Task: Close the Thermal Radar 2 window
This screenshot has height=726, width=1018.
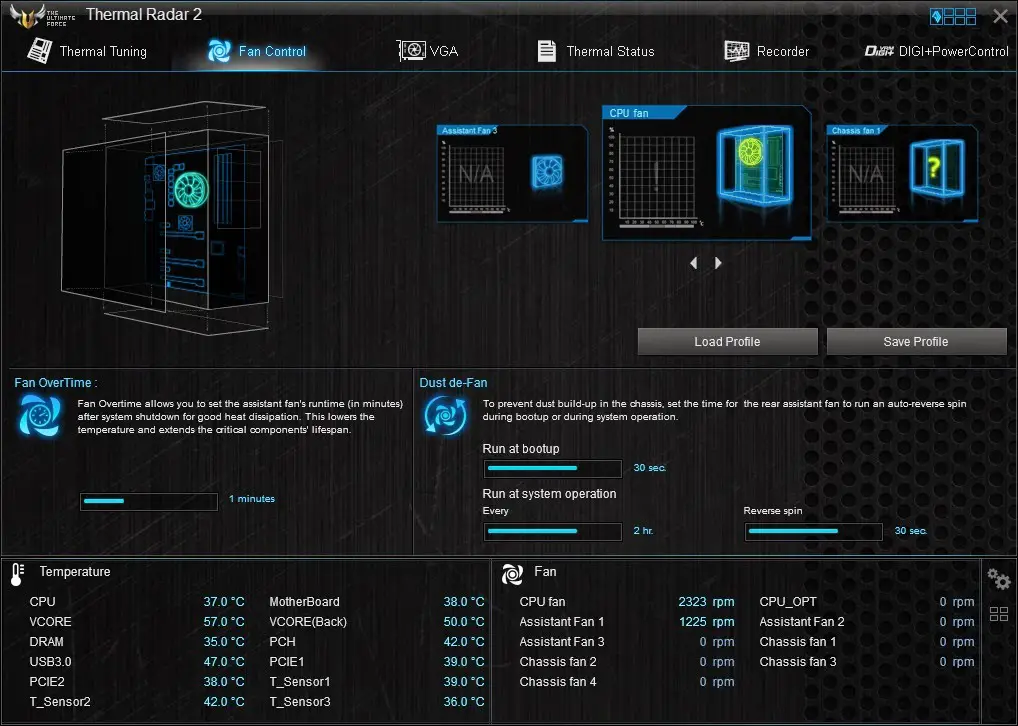Action: click(x=1000, y=16)
